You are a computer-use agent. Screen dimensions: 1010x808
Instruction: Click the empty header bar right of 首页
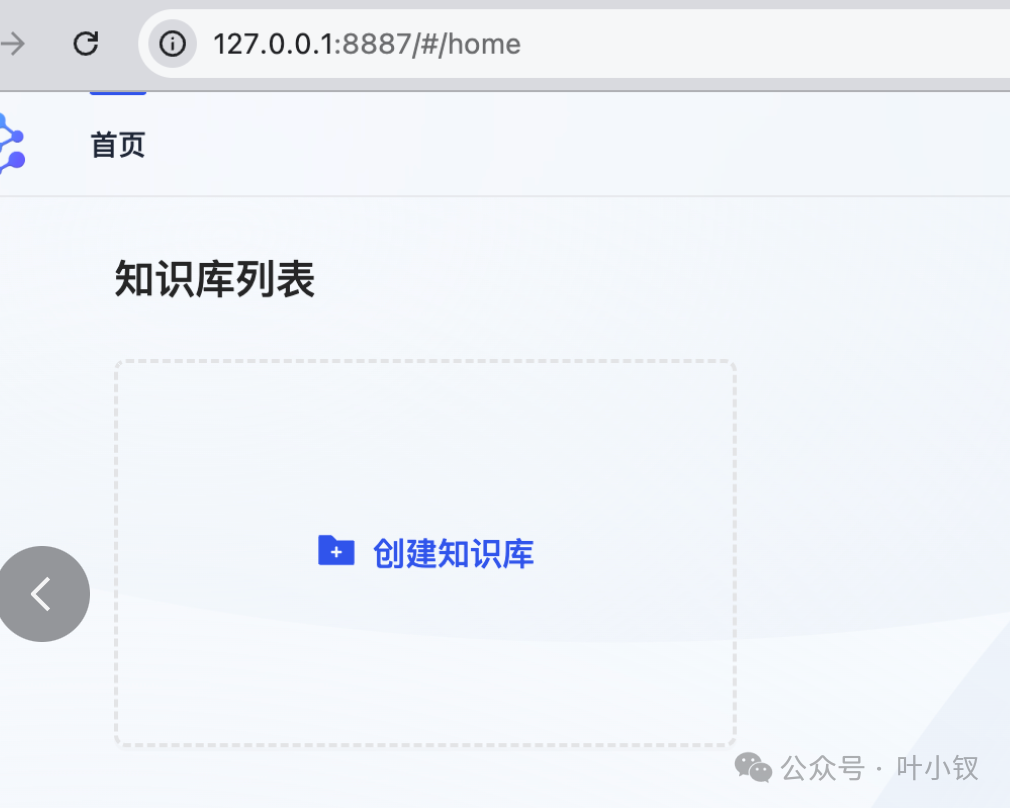(x=580, y=144)
